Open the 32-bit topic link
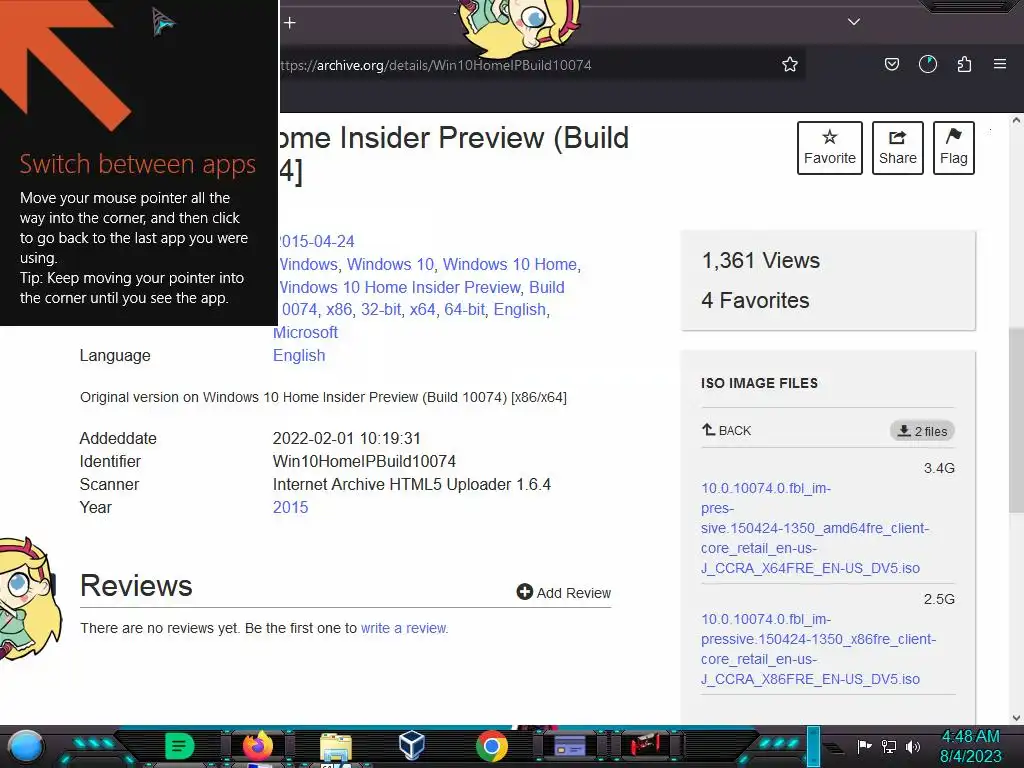 (x=381, y=310)
